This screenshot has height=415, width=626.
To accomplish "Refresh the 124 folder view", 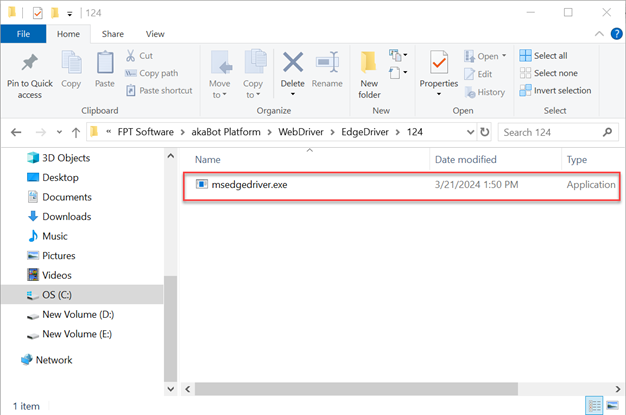I will coord(485,132).
